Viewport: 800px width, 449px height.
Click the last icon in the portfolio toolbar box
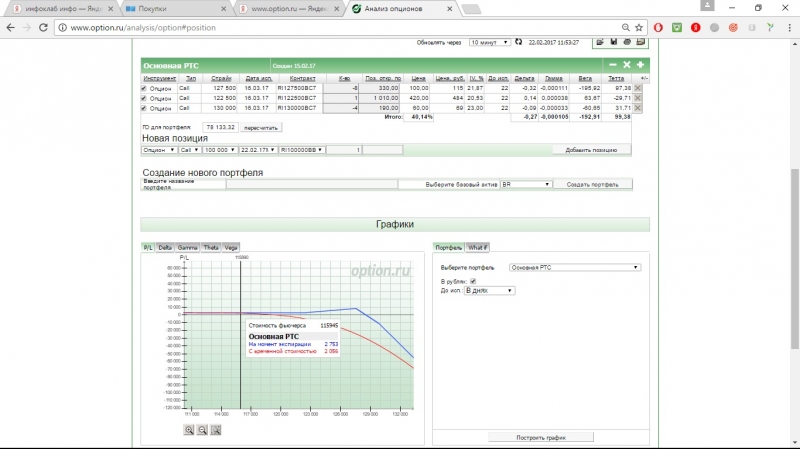coord(641,42)
